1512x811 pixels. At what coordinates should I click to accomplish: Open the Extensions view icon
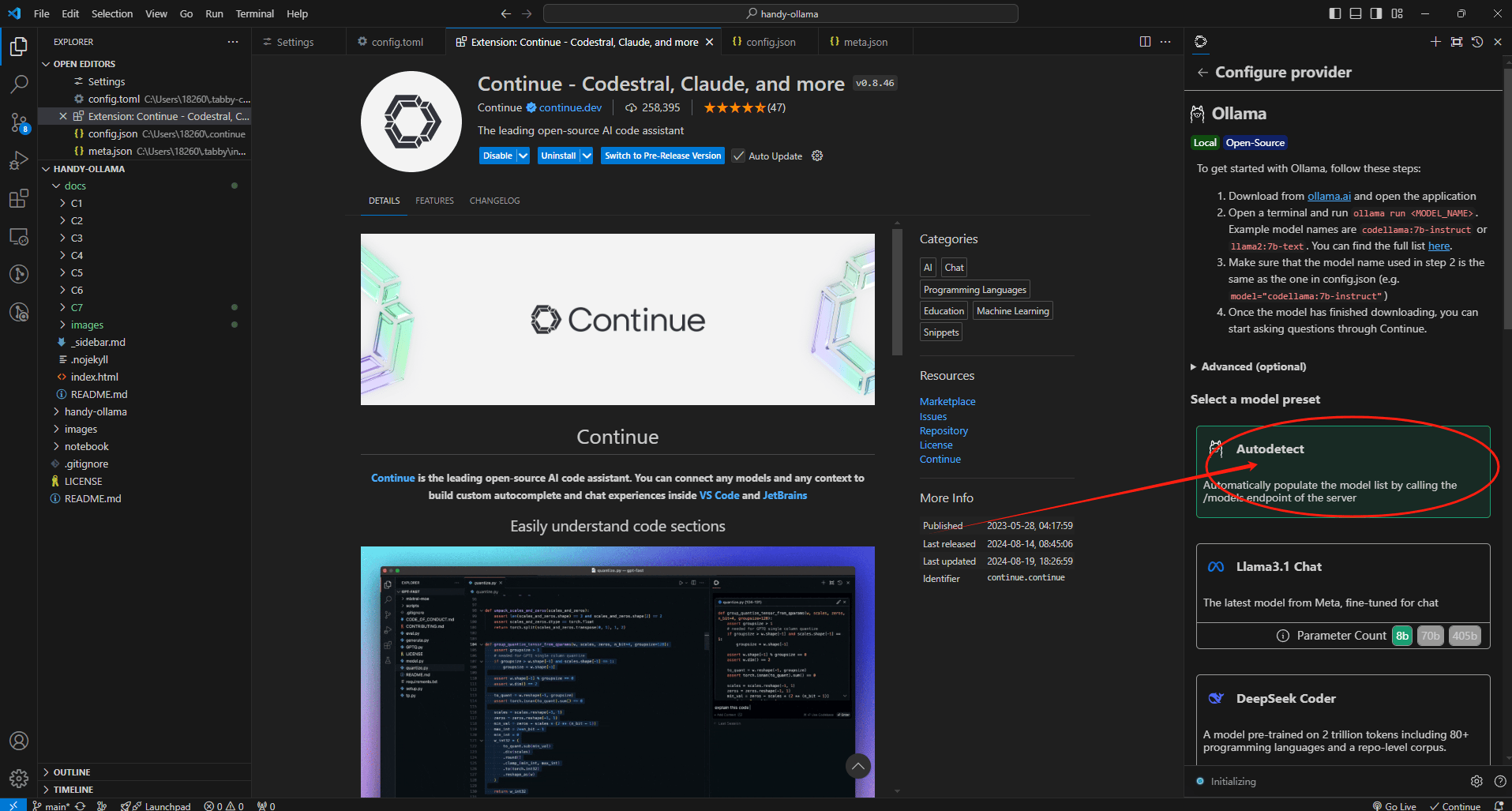pyautogui.click(x=19, y=198)
